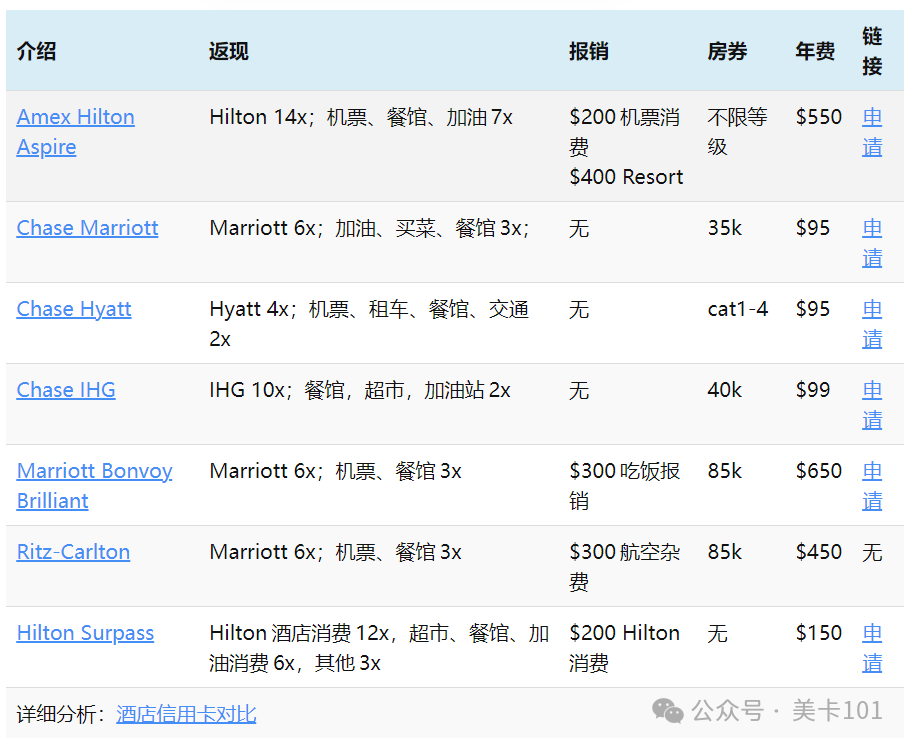Click 申请 link in Chase Marriott row
This screenshot has height=746, width=911.
click(872, 243)
